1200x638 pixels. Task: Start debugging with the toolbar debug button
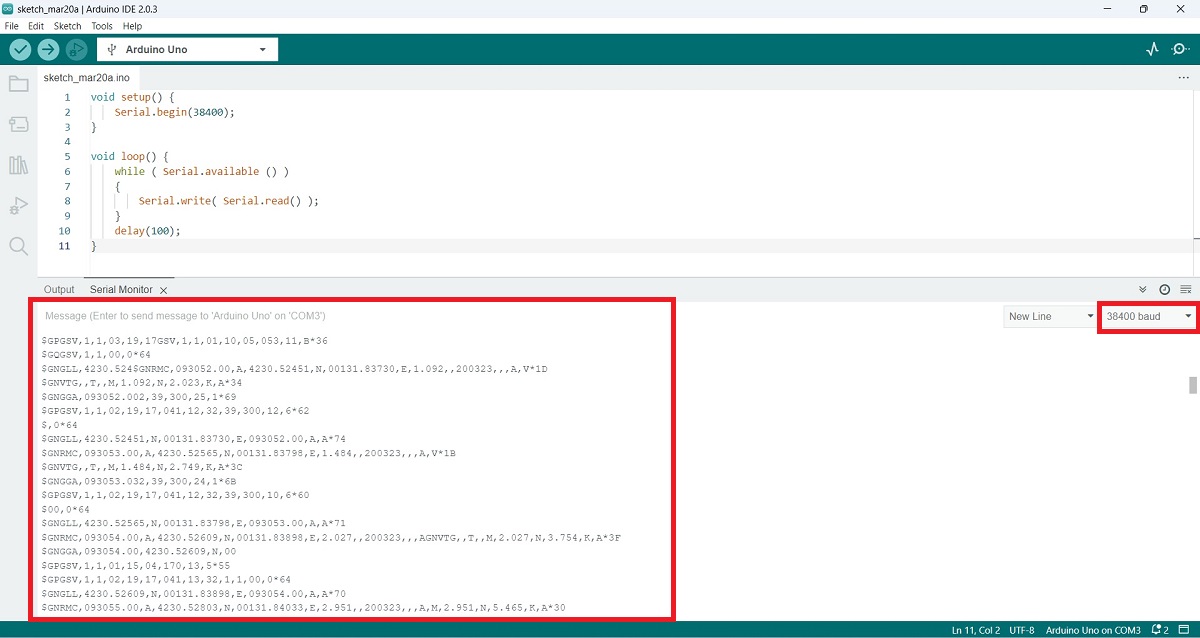[x=76, y=49]
